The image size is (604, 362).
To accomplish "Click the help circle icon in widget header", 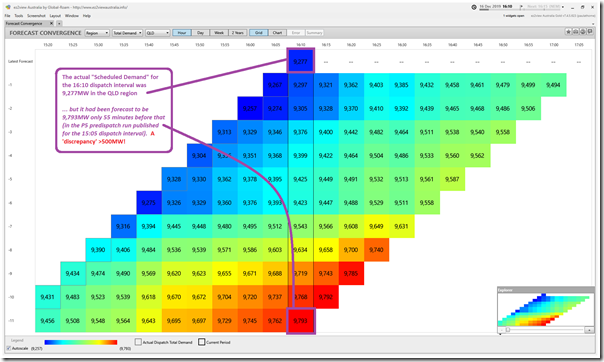I will [x=583, y=32].
